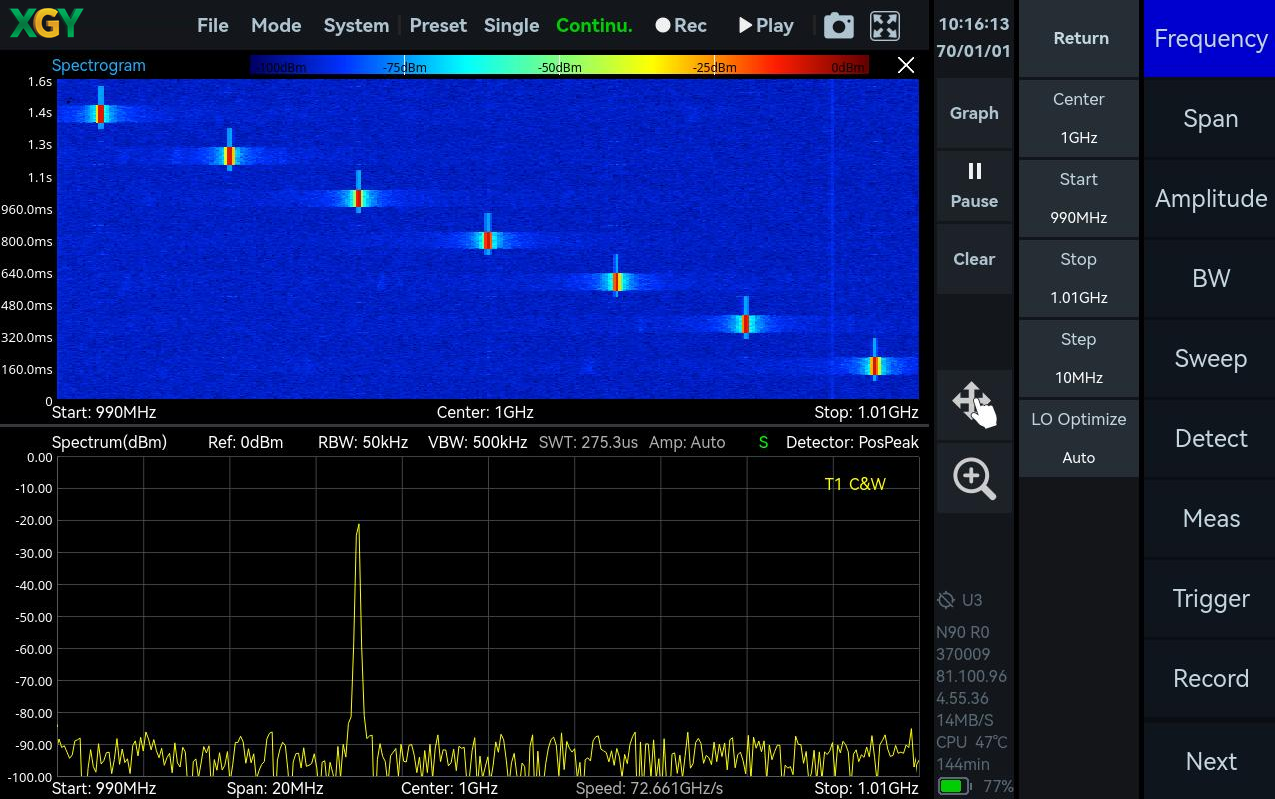Click the T1 C&W trace label
The image size is (1275, 799).
[x=855, y=484]
